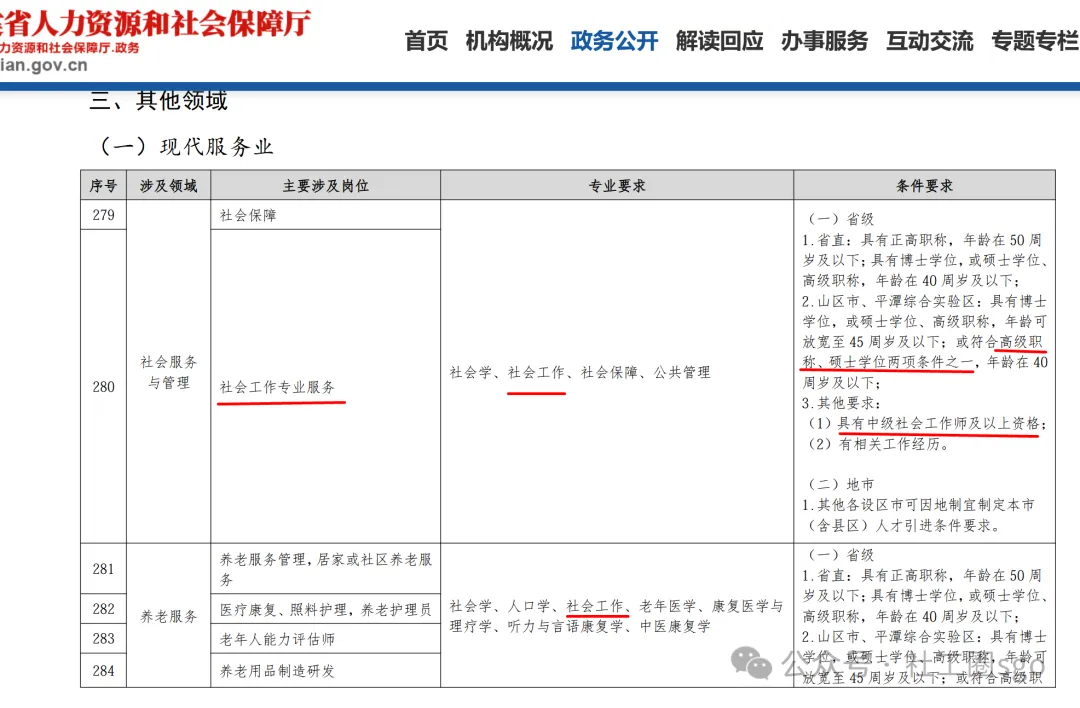Click the 3.其他要求 line
Screen dimensions: 1080x708
tap(841, 403)
